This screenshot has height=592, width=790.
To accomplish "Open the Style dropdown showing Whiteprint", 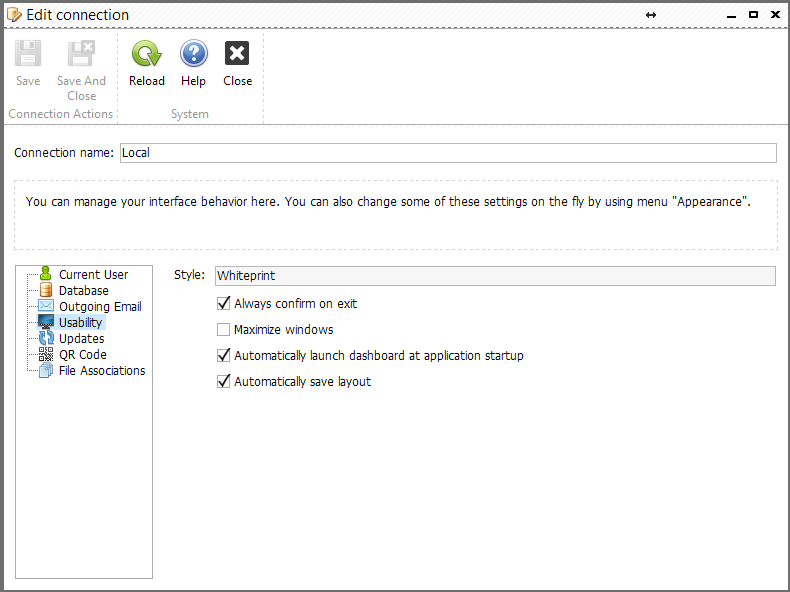I will [x=495, y=276].
